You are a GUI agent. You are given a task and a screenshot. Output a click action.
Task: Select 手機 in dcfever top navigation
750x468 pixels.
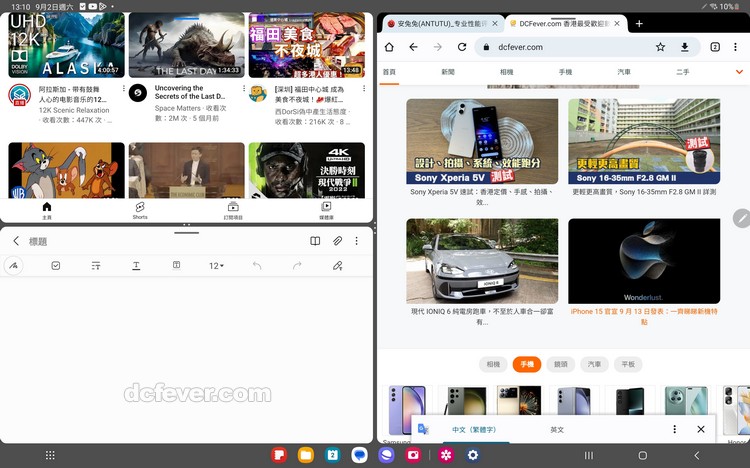(x=565, y=72)
